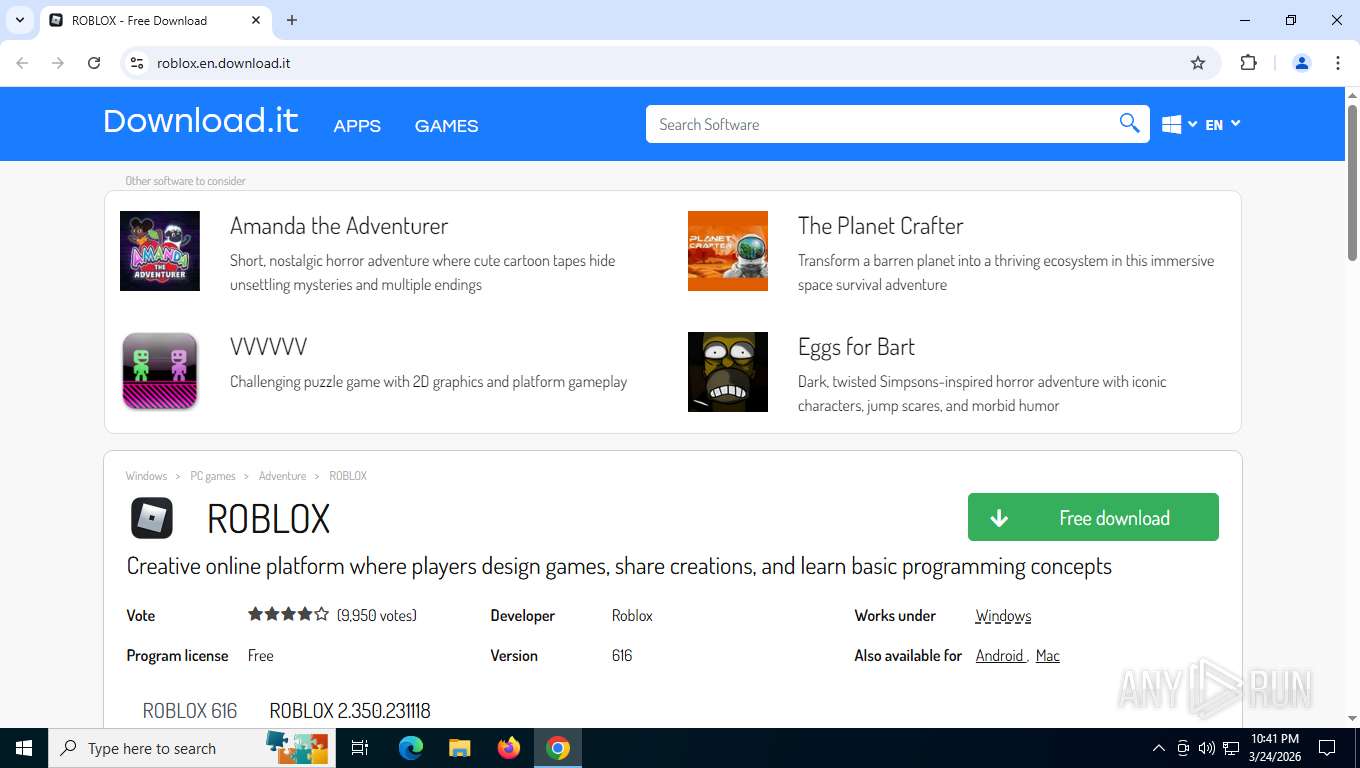Click the Eggs for Bart thumbnail

click(728, 372)
